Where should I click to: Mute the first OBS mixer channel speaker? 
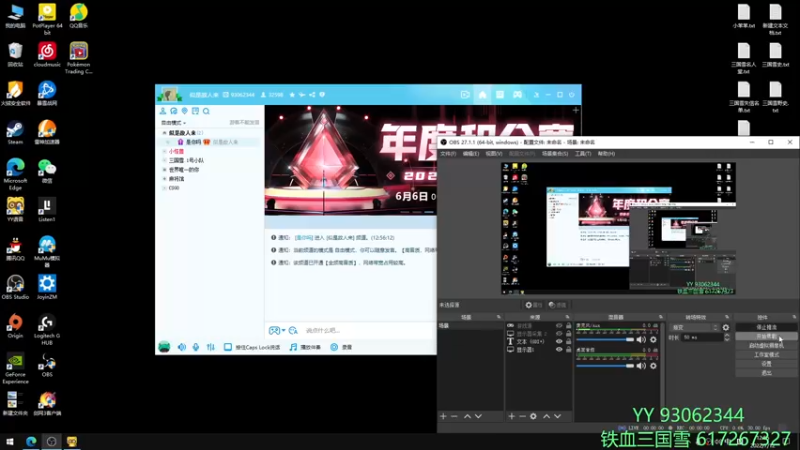pyautogui.click(x=641, y=340)
